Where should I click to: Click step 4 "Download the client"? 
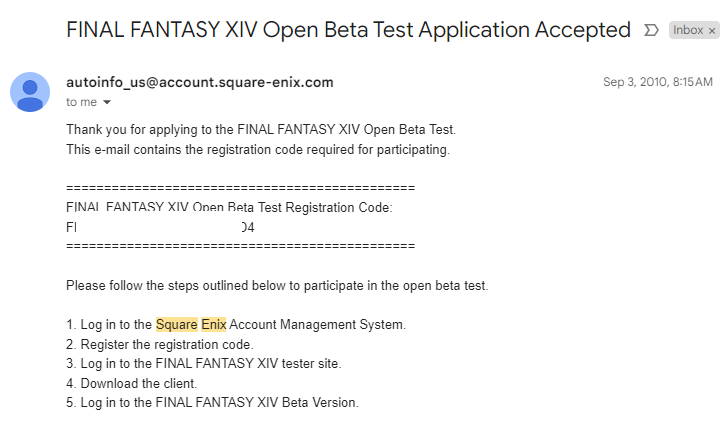(x=131, y=383)
